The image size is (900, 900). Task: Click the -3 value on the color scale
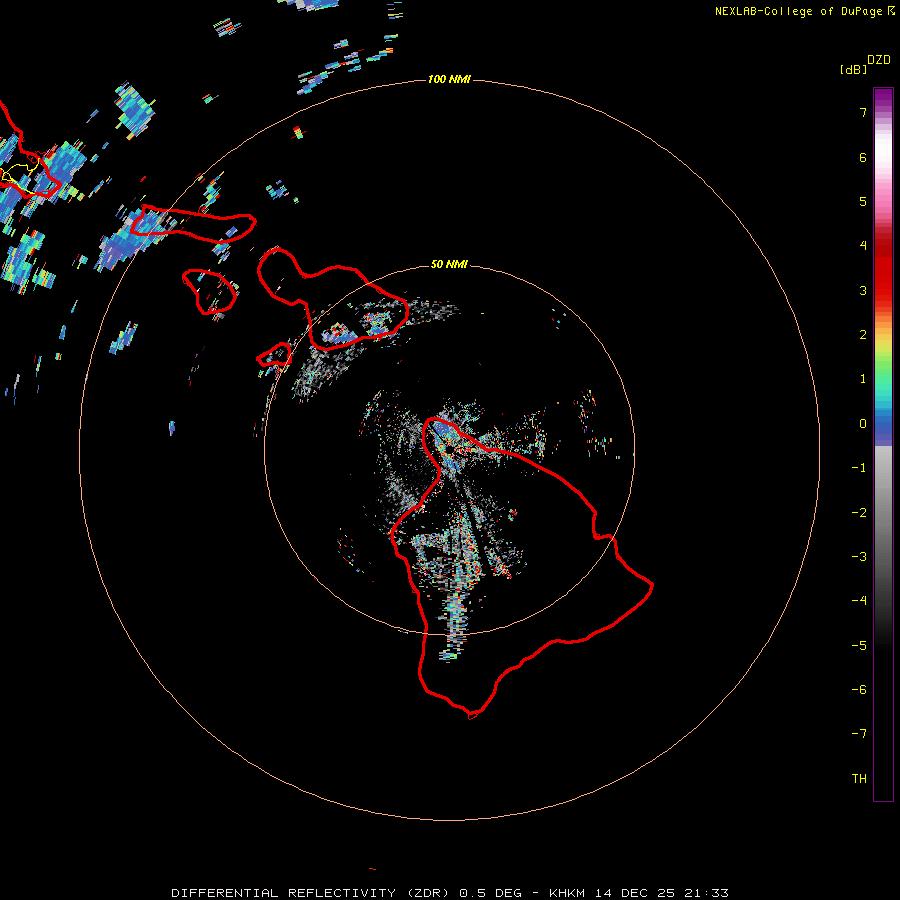point(859,557)
